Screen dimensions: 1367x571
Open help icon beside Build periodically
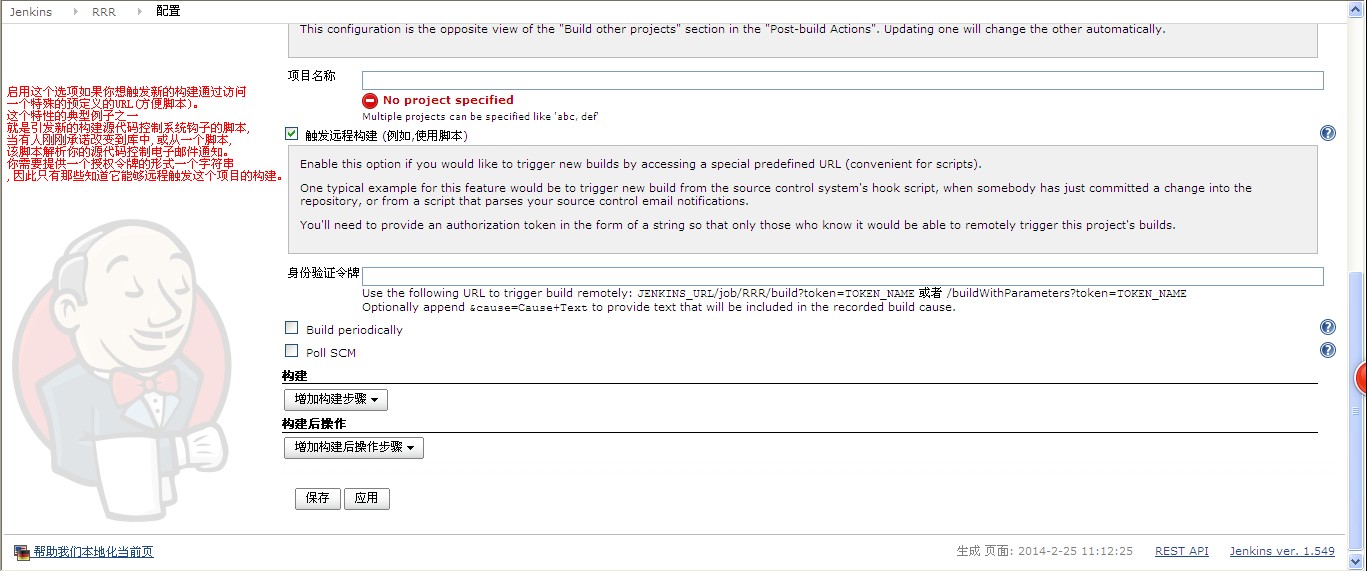(x=1328, y=327)
